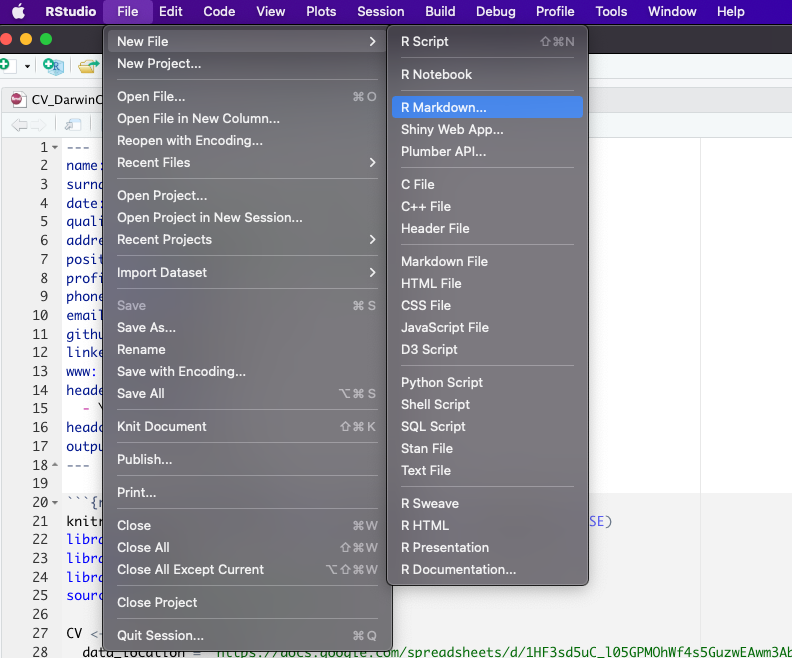Choose Open Project... menu item
Viewport: 792px width, 658px height.
[247, 195]
